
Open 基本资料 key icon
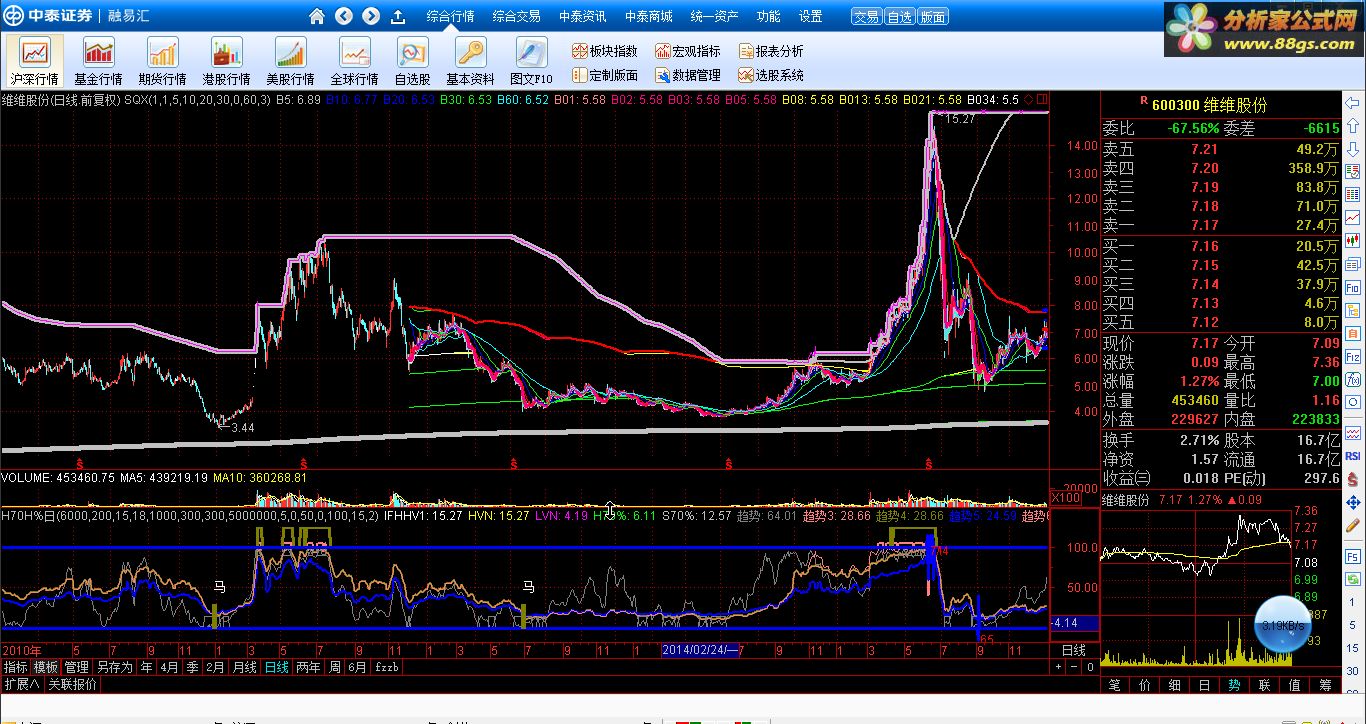click(470, 61)
